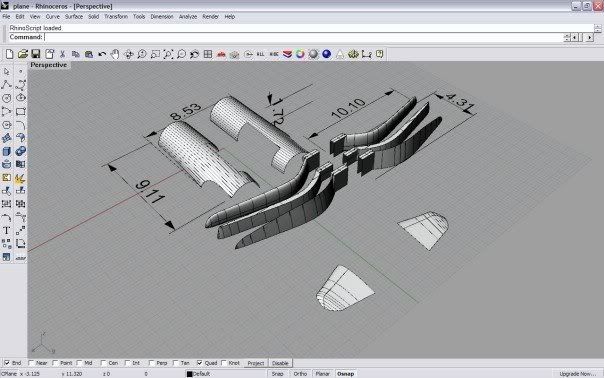Open the color wheel icon in toolbar
The image size is (604, 378).
[300, 54]
